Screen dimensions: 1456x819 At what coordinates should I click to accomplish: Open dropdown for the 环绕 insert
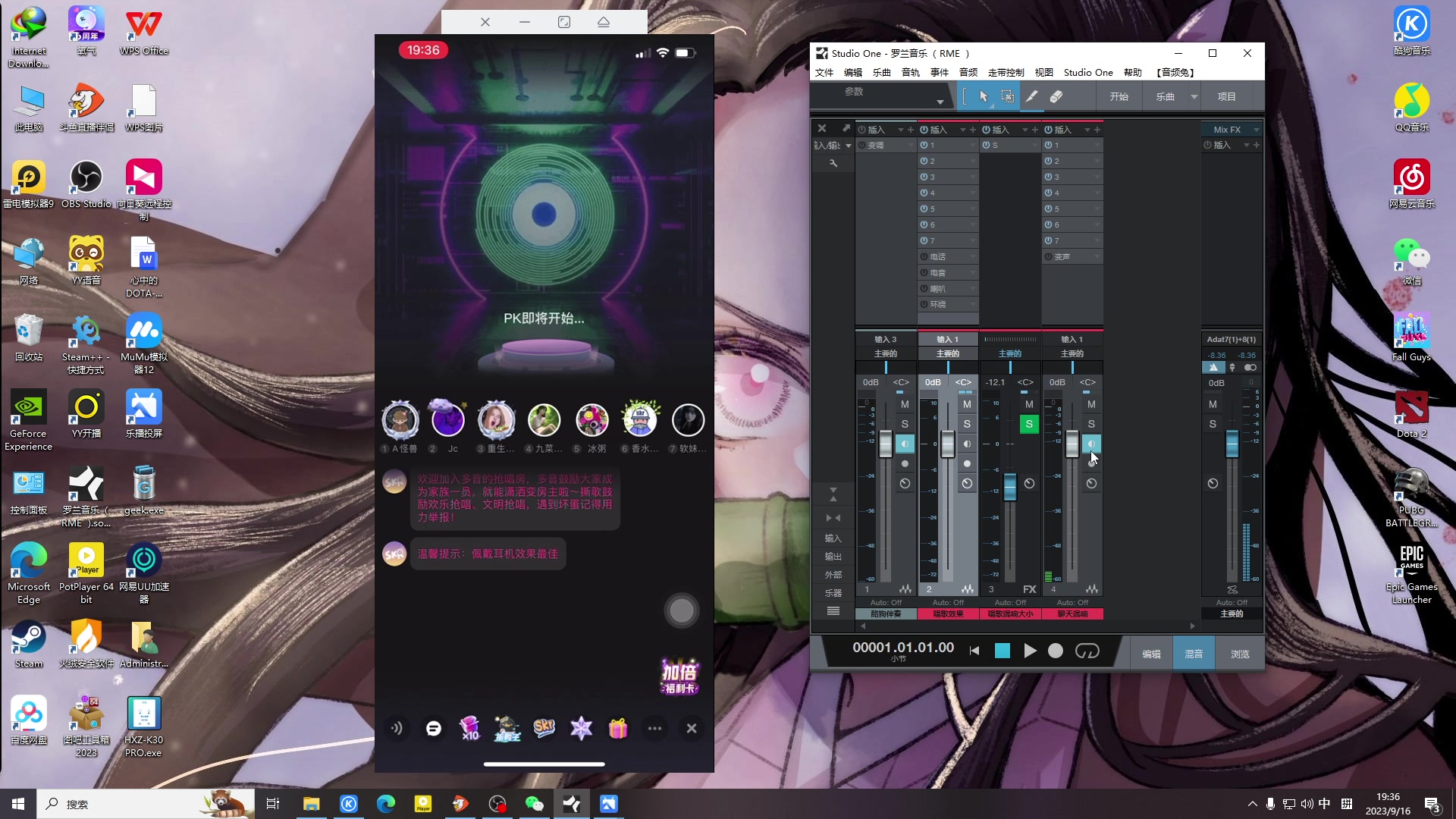972,304
